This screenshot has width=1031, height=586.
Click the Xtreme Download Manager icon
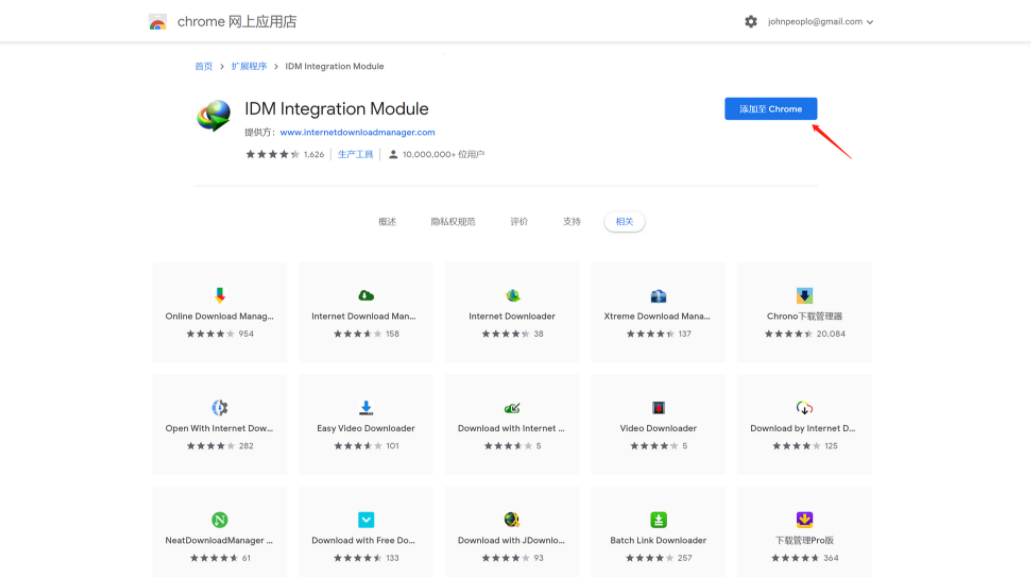(x=658, y=295)
